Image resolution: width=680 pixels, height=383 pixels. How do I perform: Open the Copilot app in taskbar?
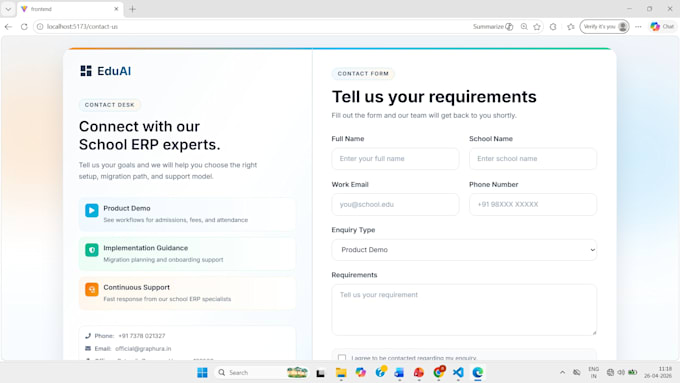point(360,373)
